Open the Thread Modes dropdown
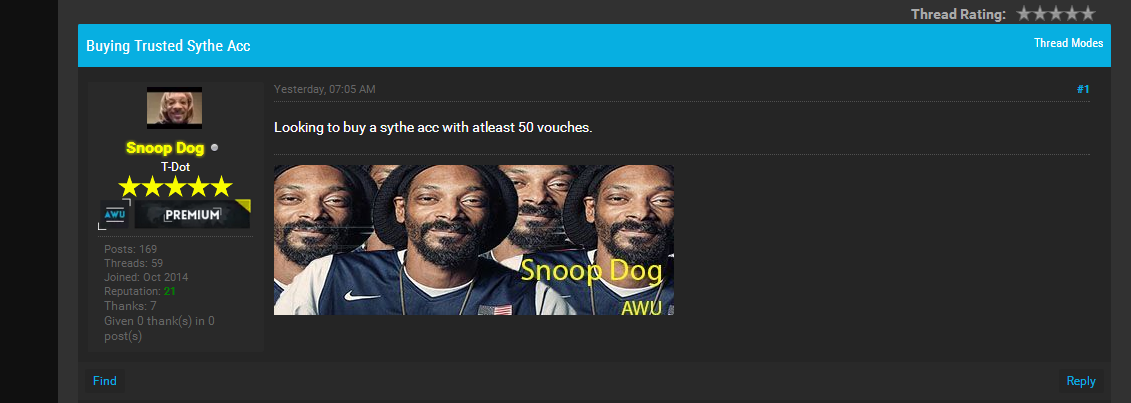 point(1068,43)
